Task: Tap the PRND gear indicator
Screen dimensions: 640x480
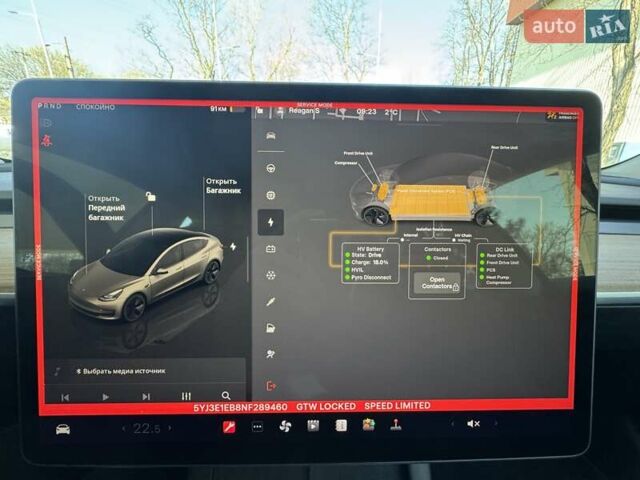Action: (x=49, y=106)
